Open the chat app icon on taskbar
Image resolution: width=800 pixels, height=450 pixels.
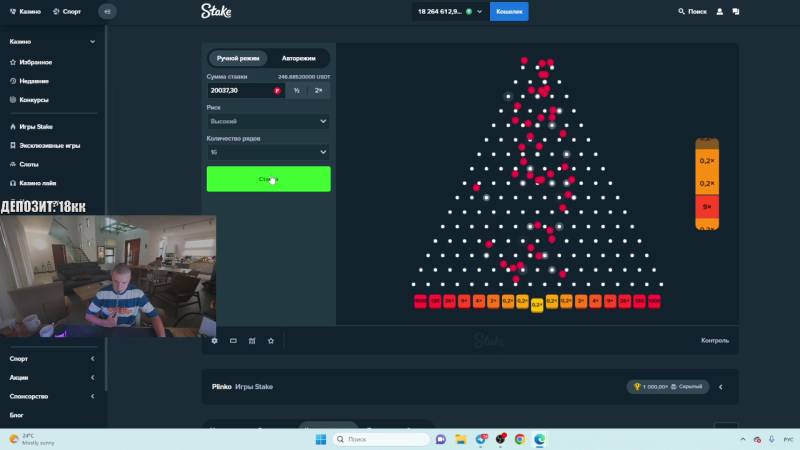click(x=441, y=439)
